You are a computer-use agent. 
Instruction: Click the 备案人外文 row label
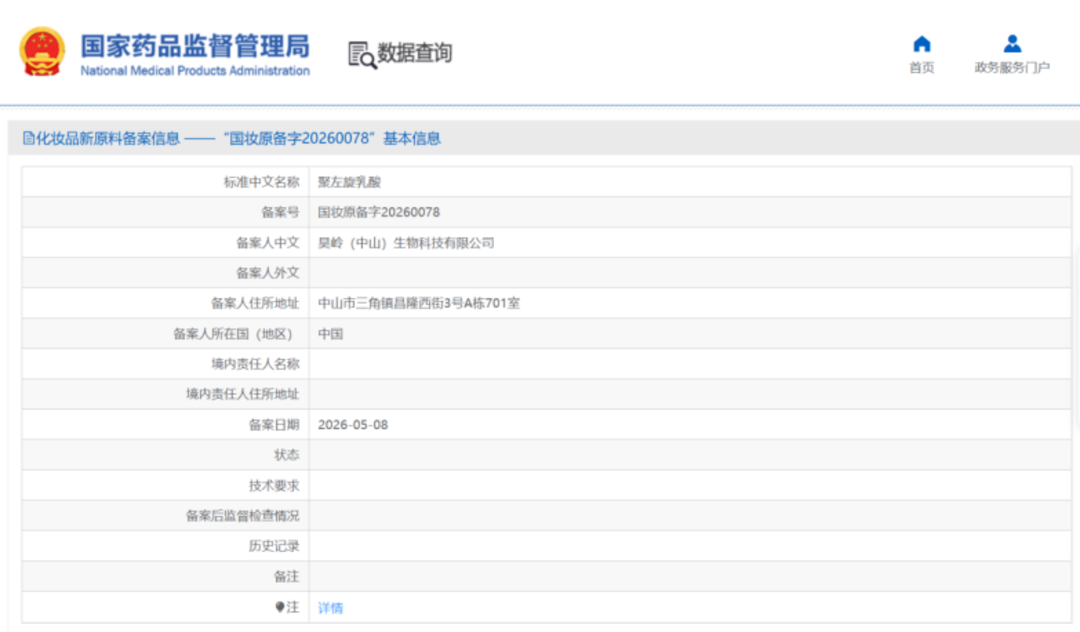coord(267,273)
